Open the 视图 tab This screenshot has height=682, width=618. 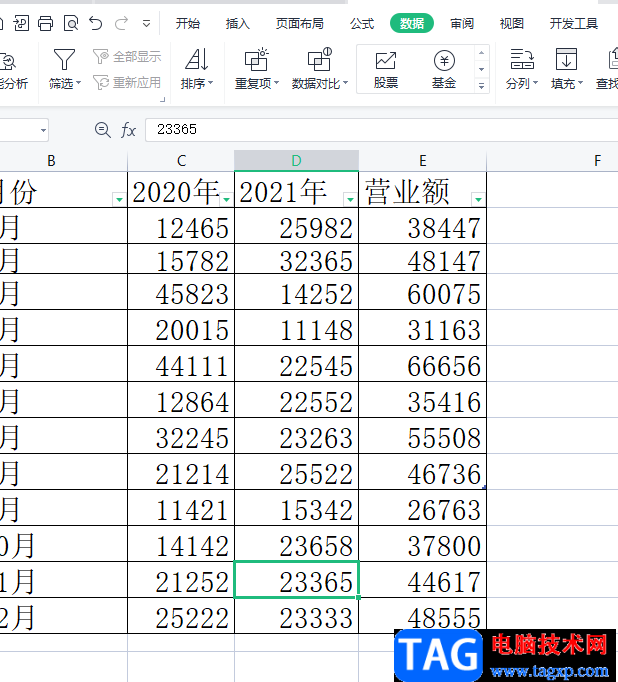tap(511, 23)
